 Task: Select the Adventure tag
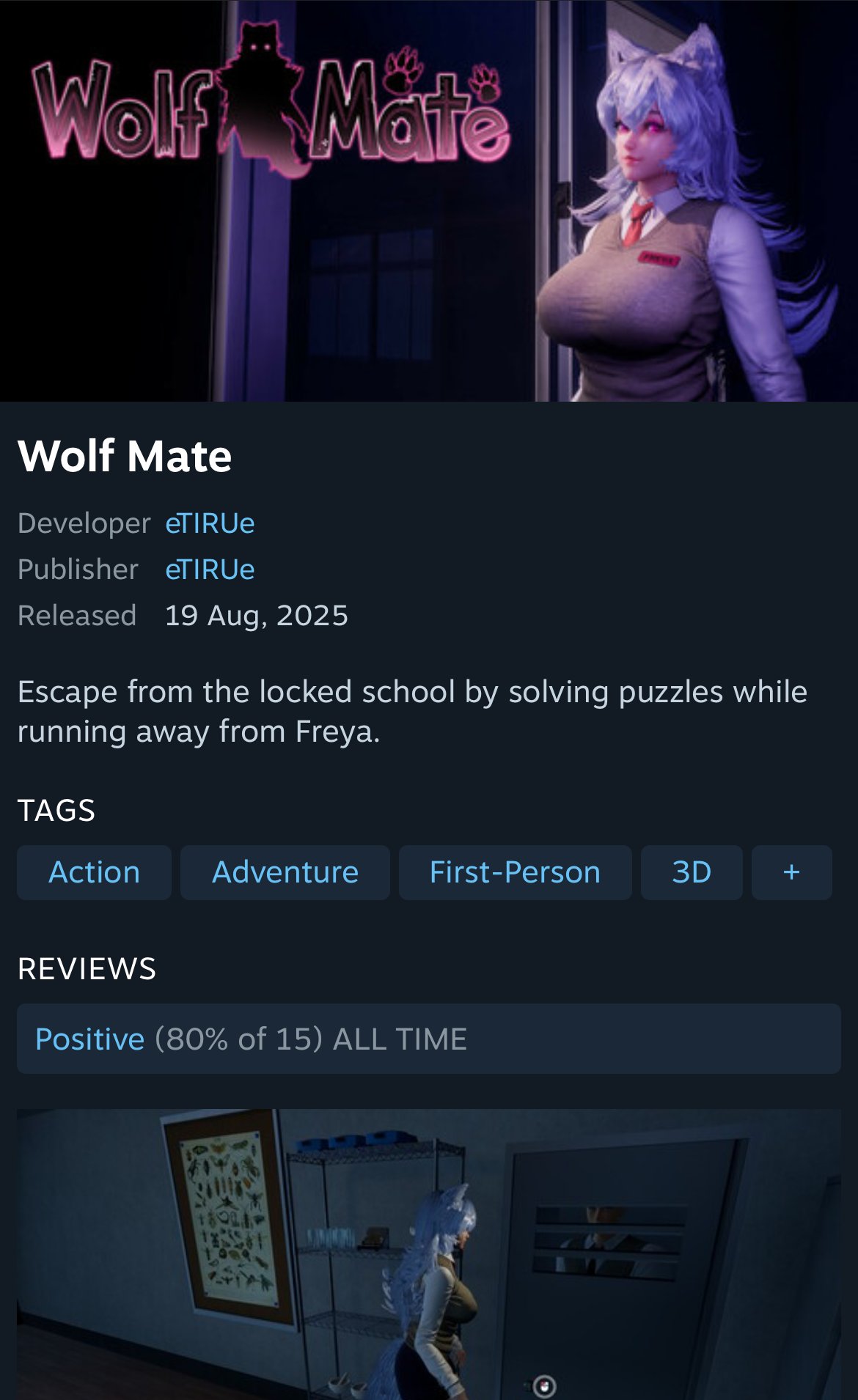pyautogui.click(x=285, y=872)
